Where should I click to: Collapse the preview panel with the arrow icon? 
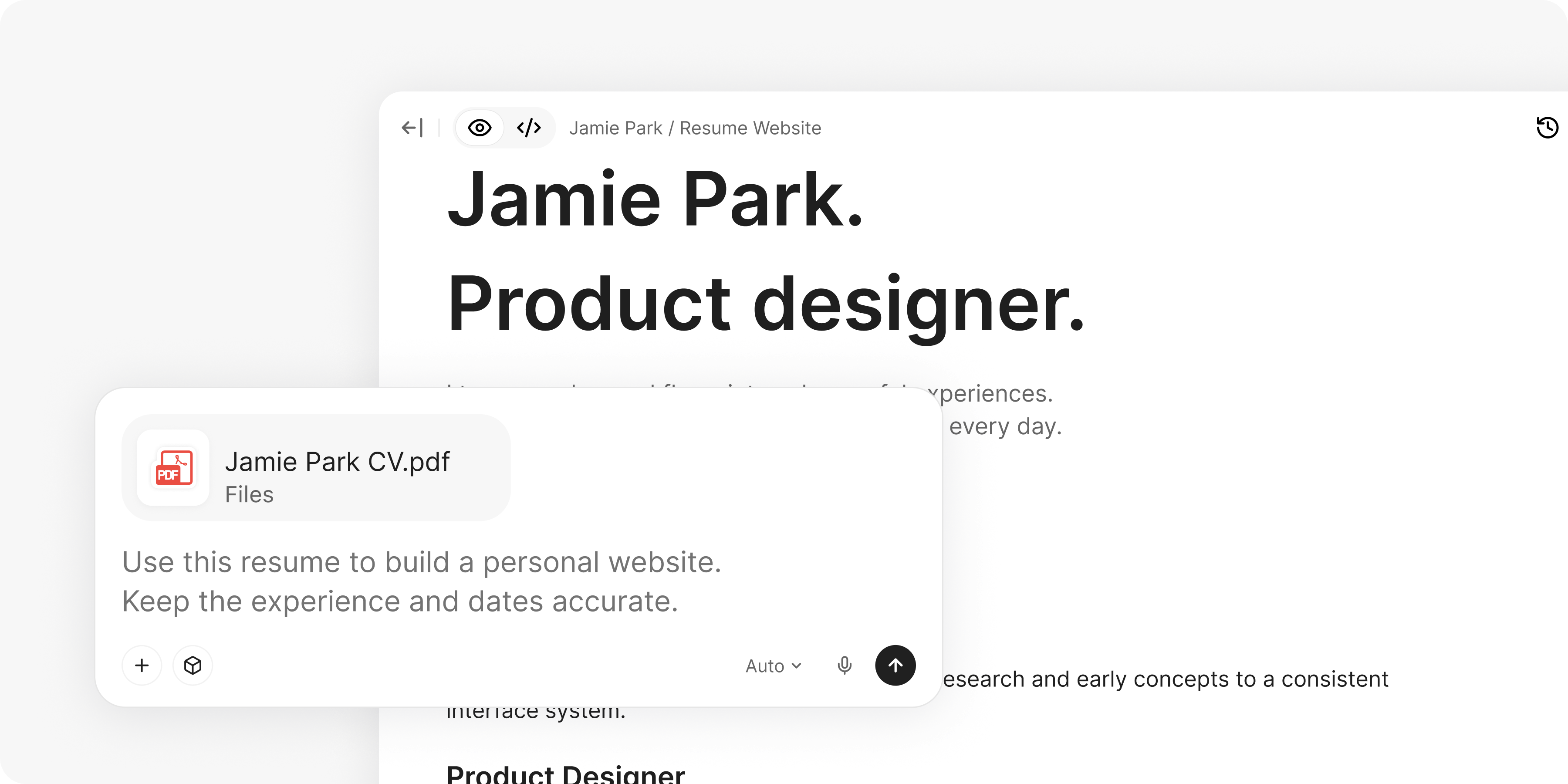(x=412, y=128)
